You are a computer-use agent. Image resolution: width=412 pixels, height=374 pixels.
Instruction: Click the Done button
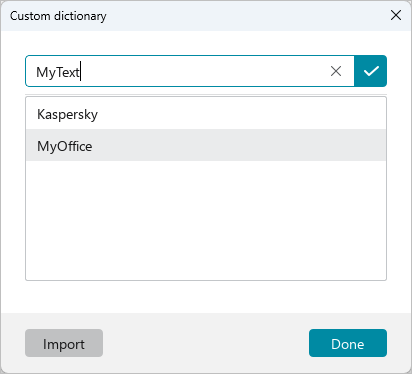click(348, 343)
